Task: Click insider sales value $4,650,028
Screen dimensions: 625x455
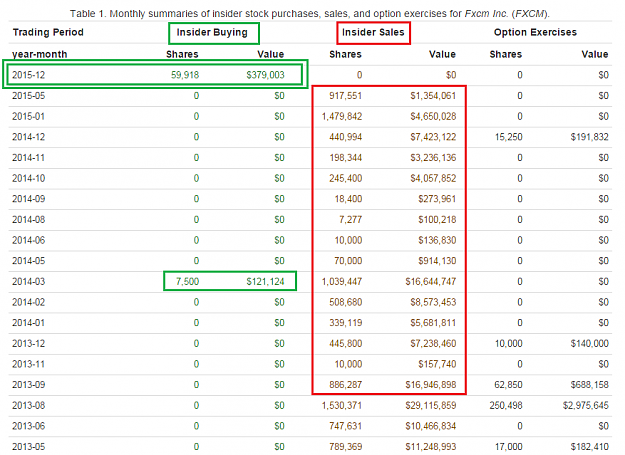Action: (x=433, y=116)
